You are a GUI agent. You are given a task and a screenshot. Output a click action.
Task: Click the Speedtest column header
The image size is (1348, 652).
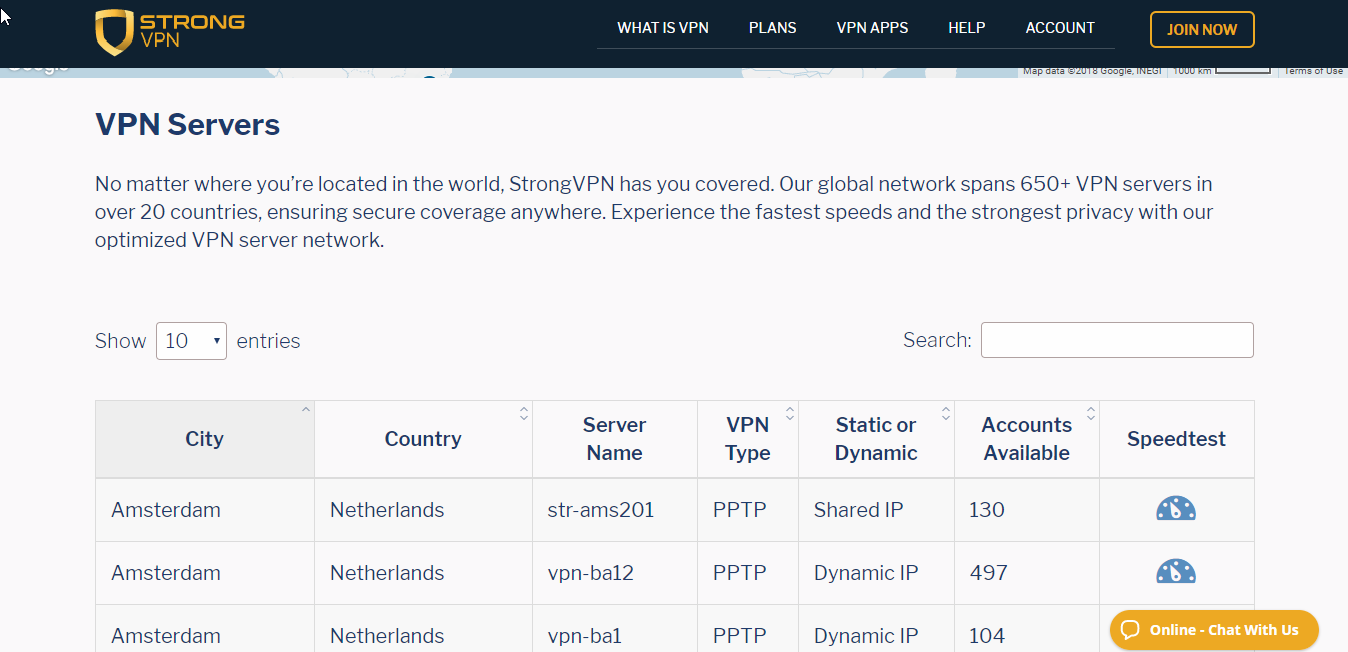(1176, 439)
